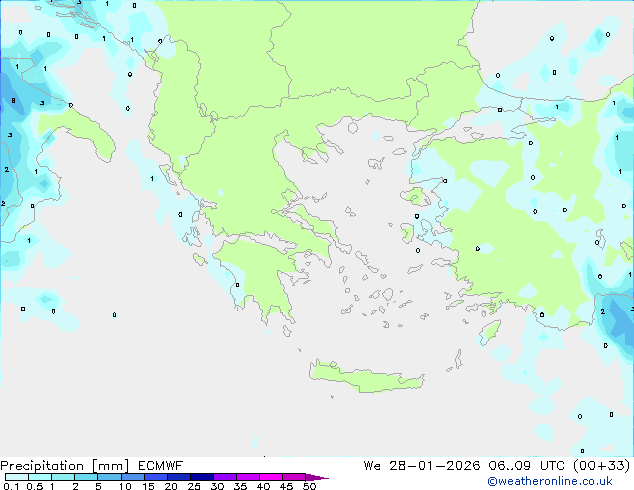Viewport: 634px width, 490px height.
Task: Click the 20–25 mm dark blue swatch
Action: pyautogui.click(x=179, y=477)
